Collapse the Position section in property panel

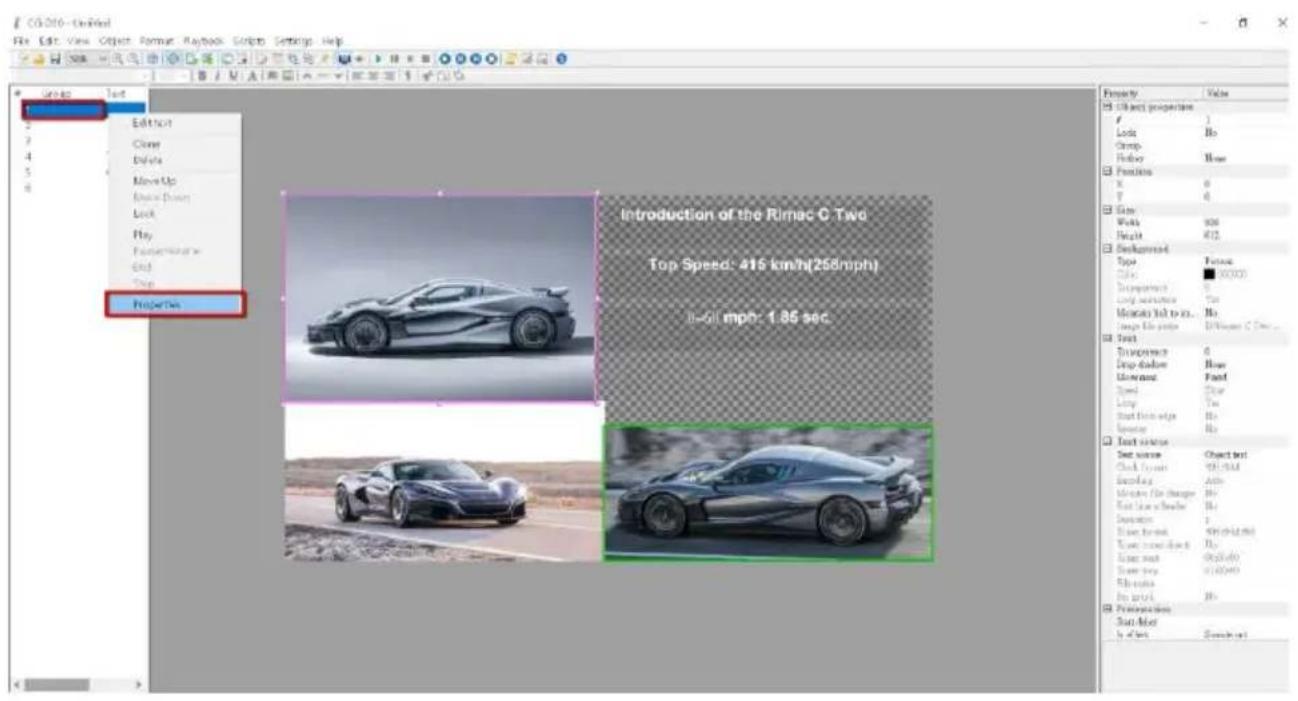1109,172
